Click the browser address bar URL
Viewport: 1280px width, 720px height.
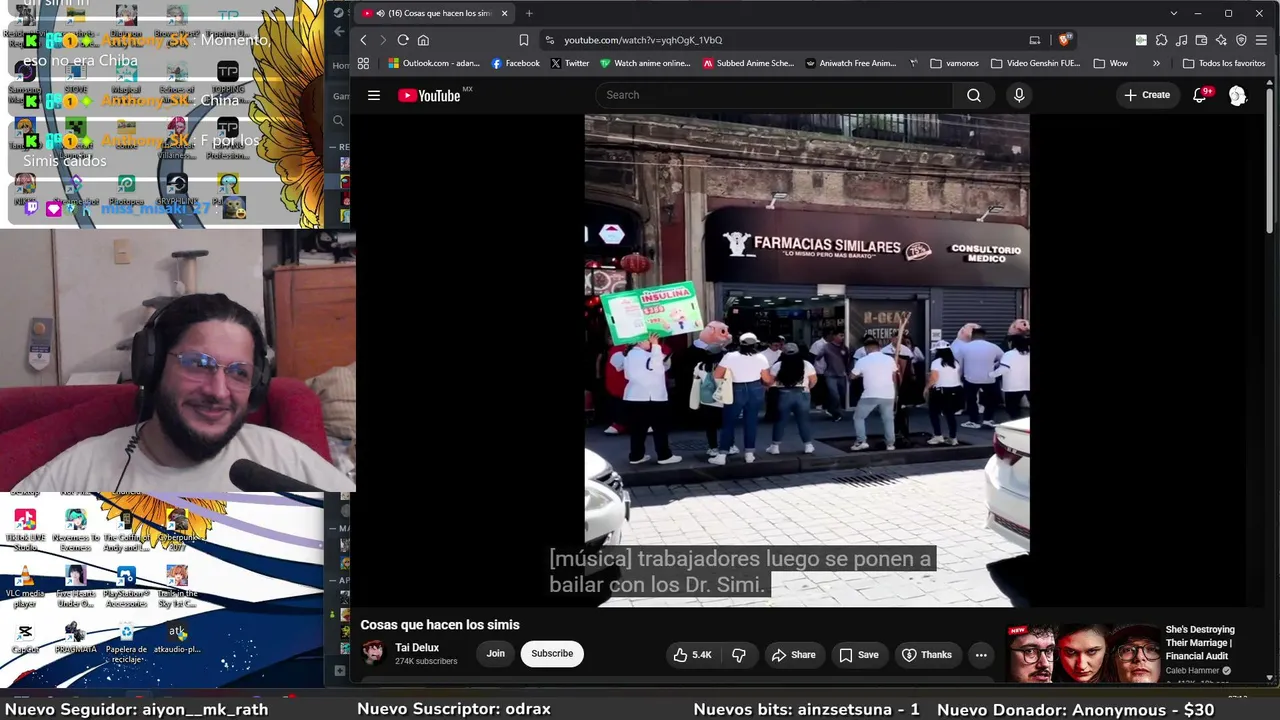(643, 40)
